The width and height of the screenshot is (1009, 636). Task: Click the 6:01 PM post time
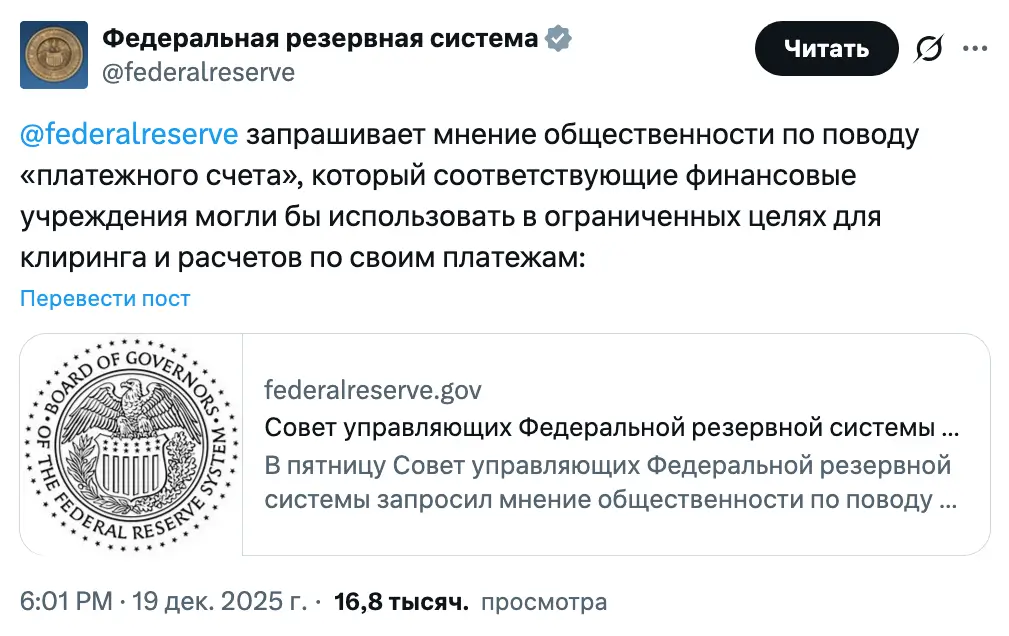coord(65,602)
